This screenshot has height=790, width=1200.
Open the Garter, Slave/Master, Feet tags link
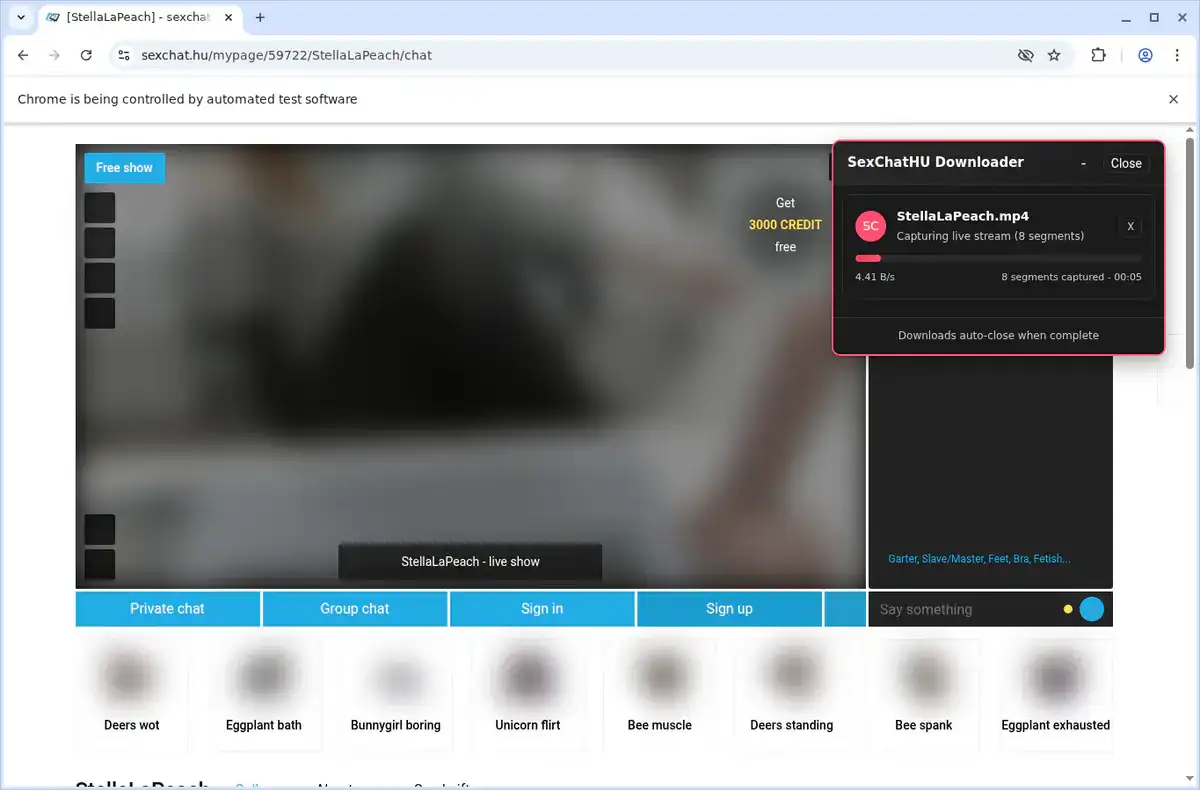click(x=979, y=559)
